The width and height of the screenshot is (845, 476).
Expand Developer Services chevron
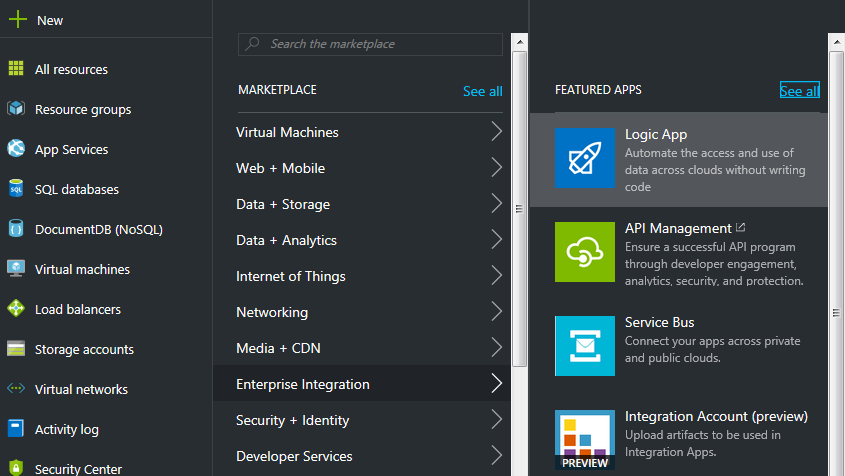pos(496,456)
